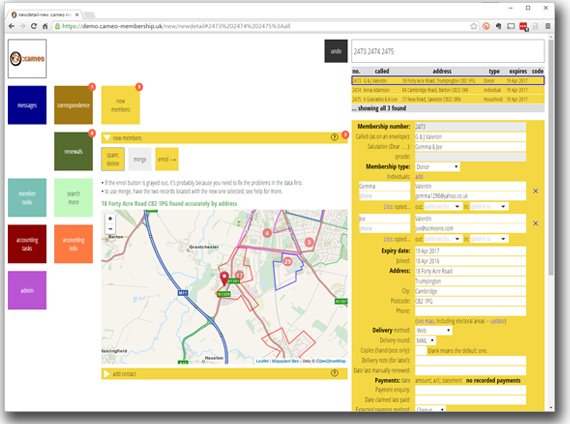Open Joe's opted-in list dropdown
This screenshot has width=570, height=424.
pyautogui.click(x=489, y=239)
